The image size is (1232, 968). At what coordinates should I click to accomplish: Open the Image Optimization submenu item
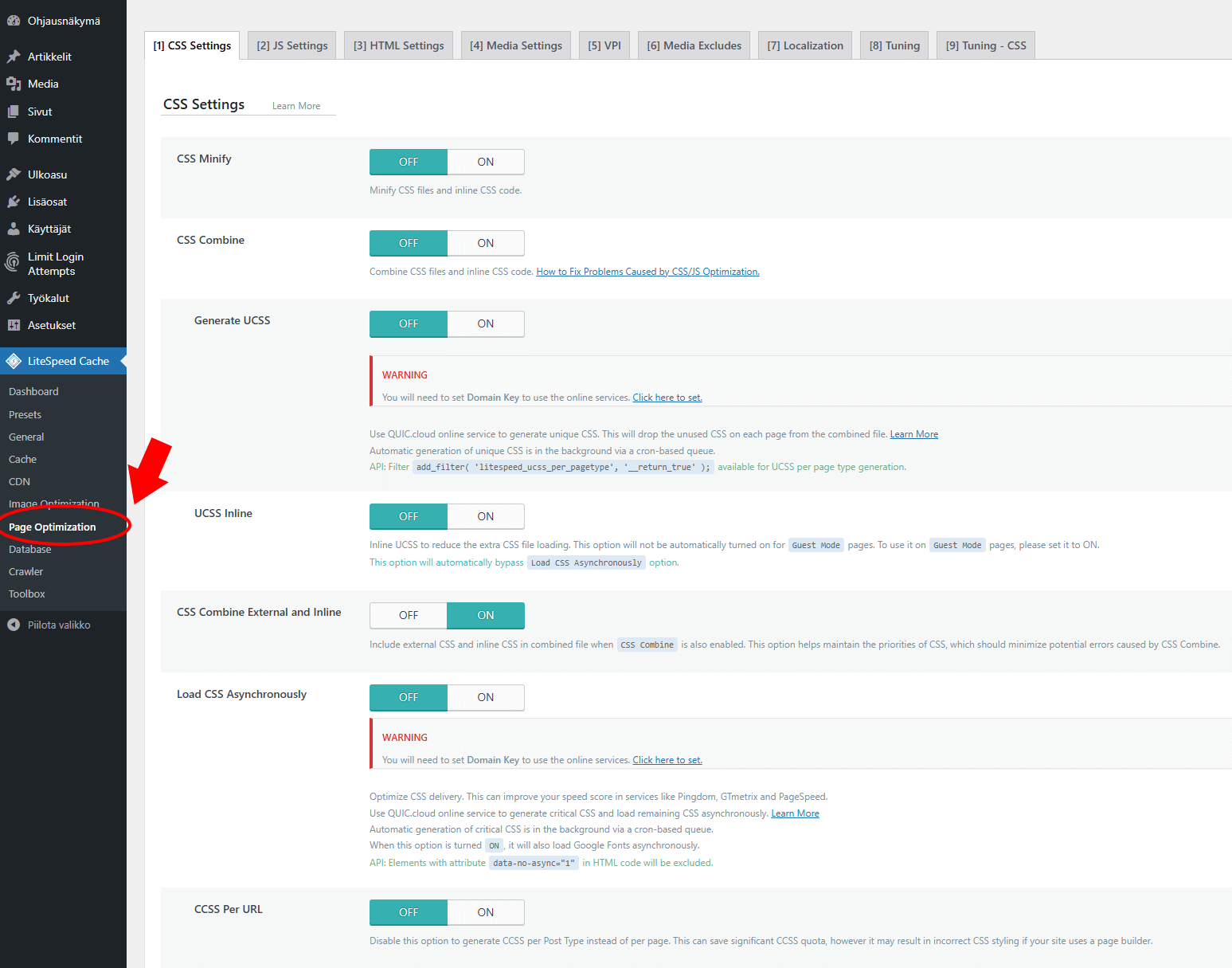point(54,504)
